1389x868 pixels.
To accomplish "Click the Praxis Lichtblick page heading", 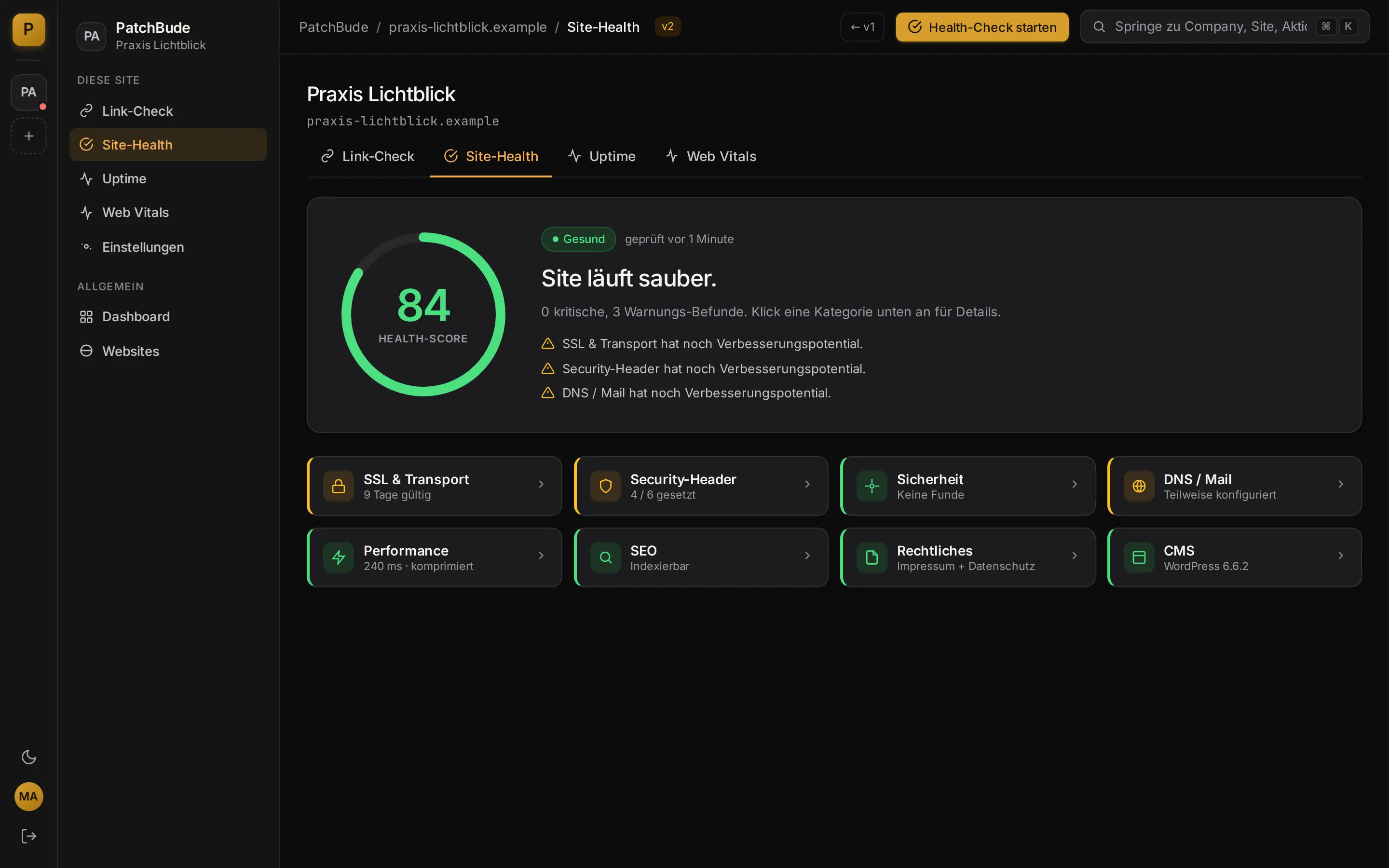I will click(381, 94).
